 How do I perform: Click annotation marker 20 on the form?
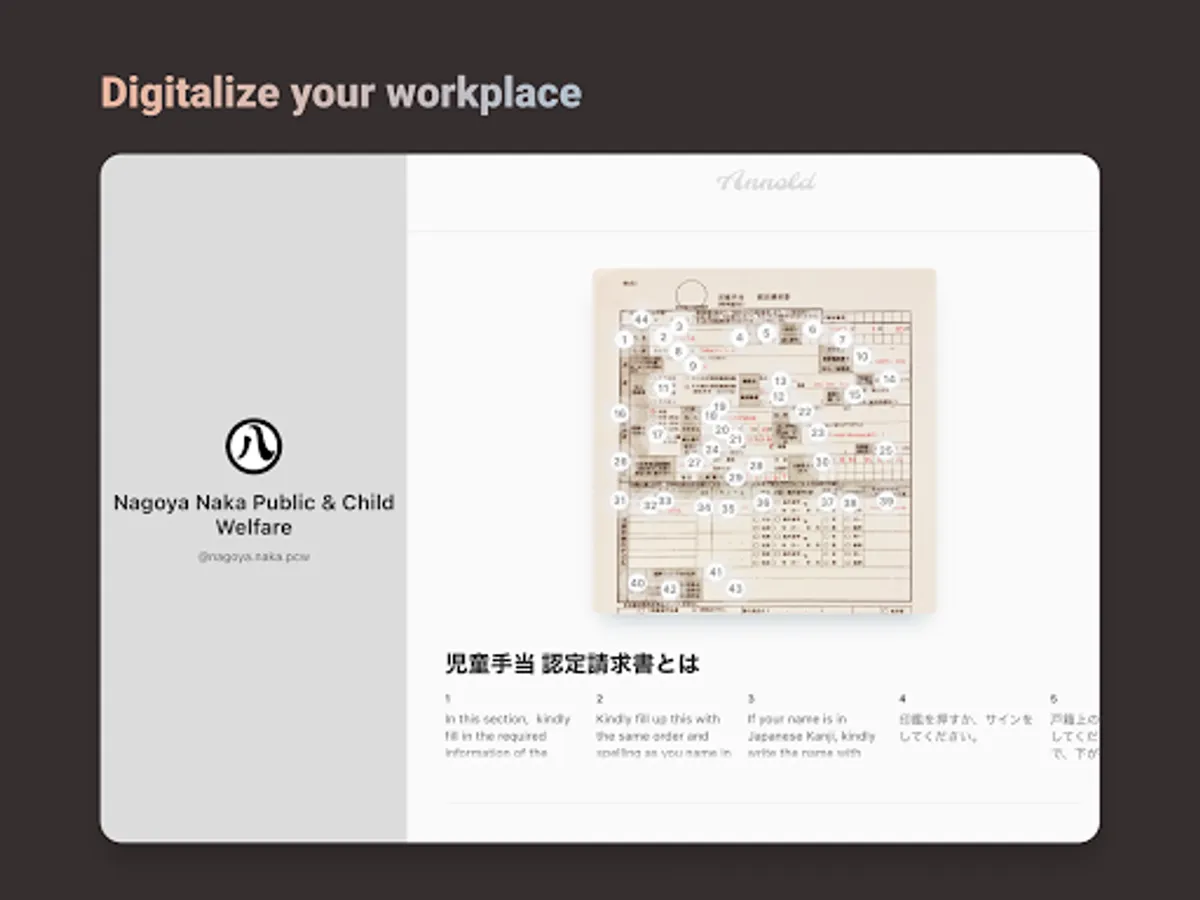(x=721, y=430)
